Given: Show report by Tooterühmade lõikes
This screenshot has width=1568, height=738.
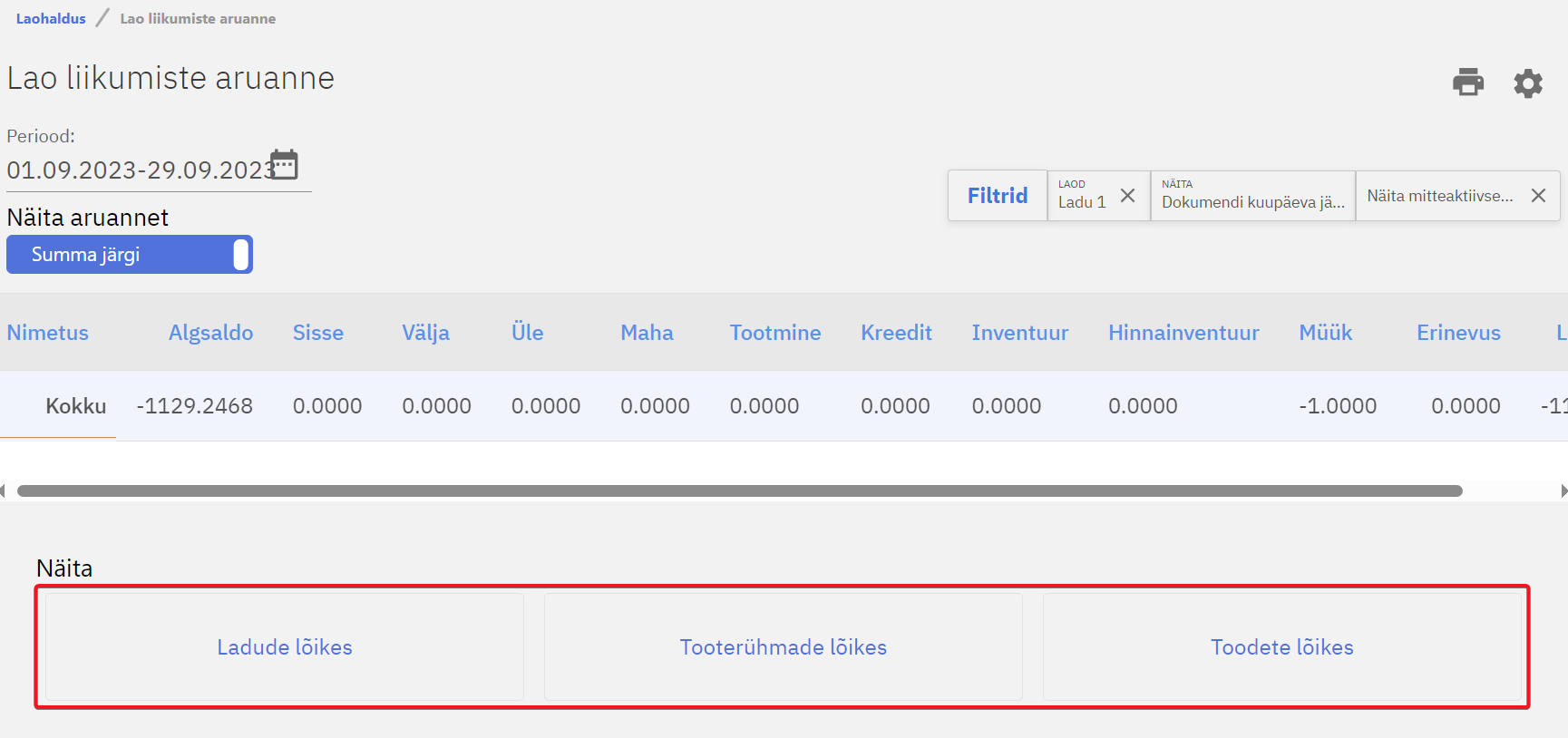Looking at the screenshot, I should pos(783,647).
